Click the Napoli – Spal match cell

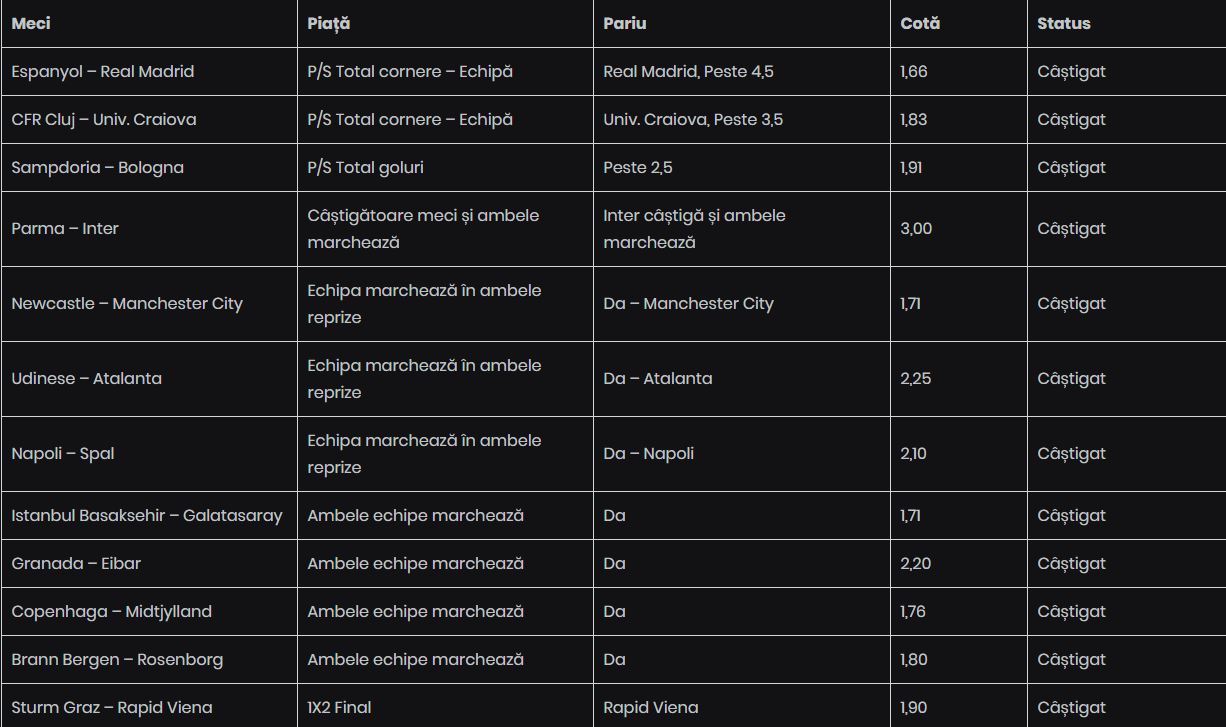63,454
